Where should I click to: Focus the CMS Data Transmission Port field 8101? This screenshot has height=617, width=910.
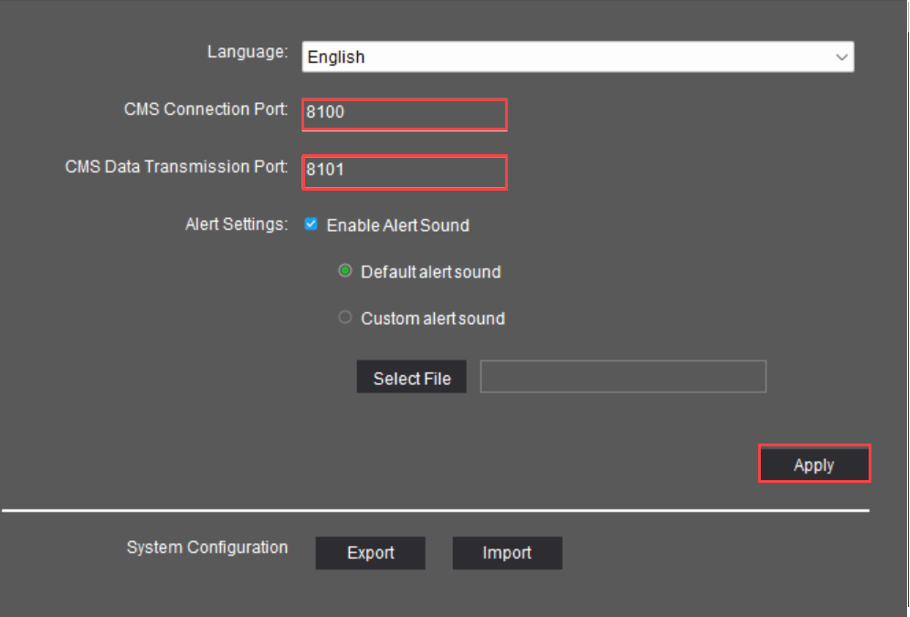[x=405, y=172]
